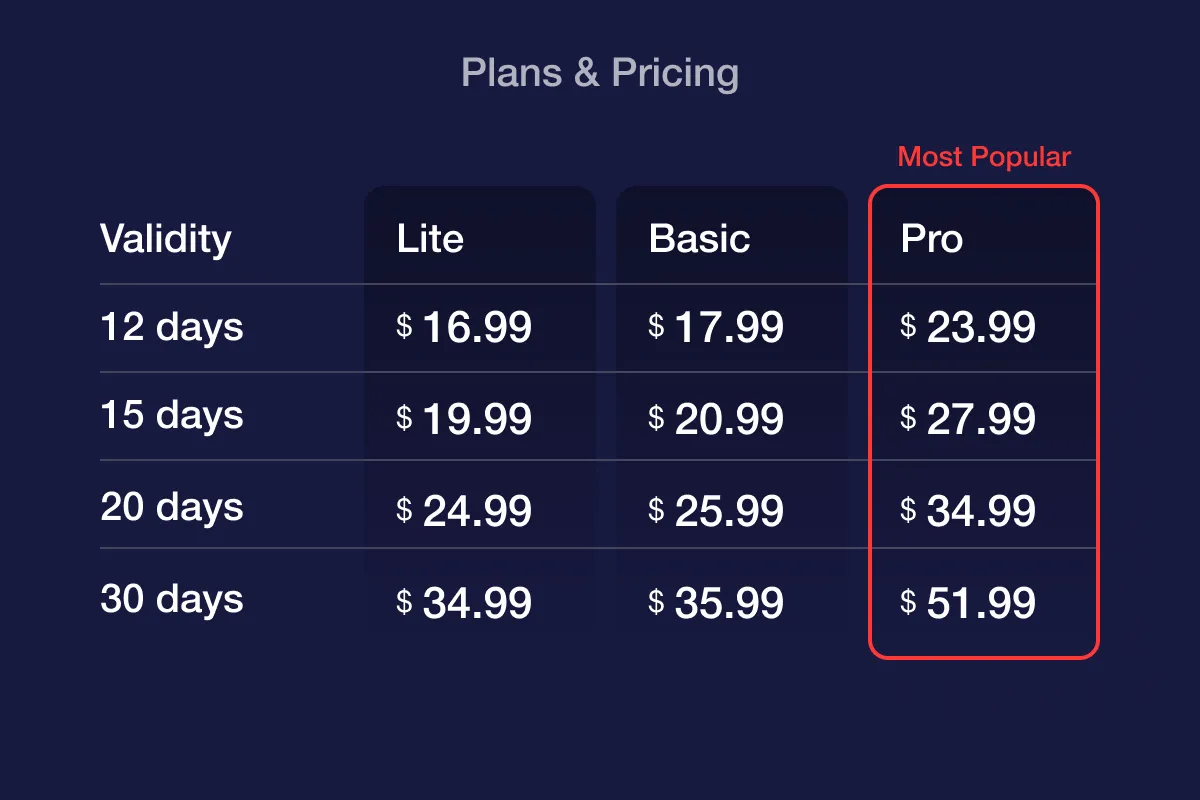Viewport: 1200px width, 800px height.
Task: Choose the Pro 12 days $23.99 price
Action: (968, 327)
